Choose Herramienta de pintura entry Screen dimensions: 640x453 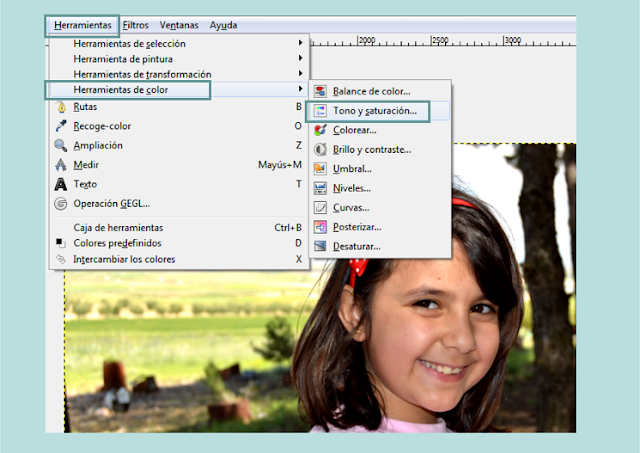click(x=178, y=59)
